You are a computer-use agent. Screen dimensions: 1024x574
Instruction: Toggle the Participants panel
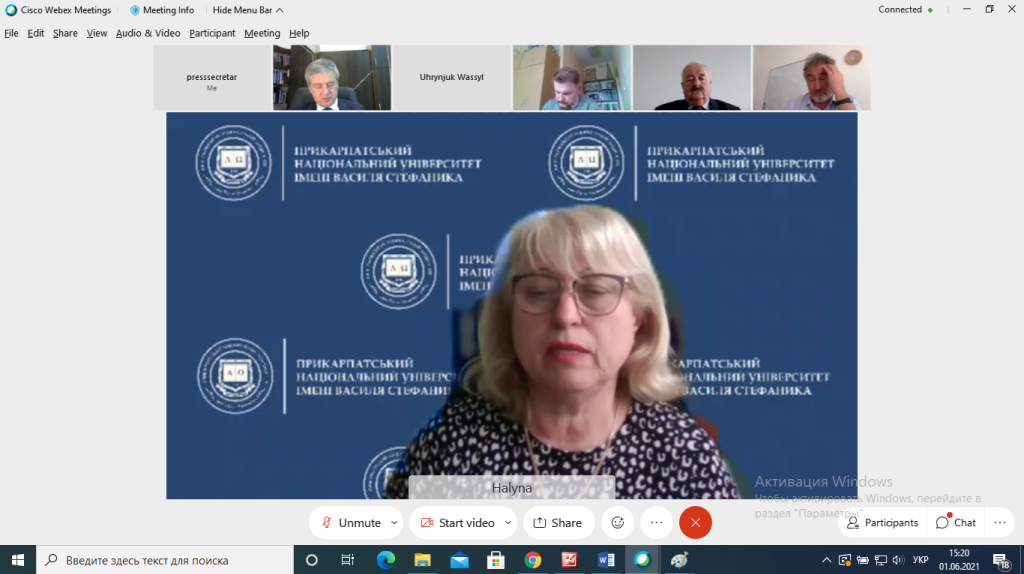point(882,522)
